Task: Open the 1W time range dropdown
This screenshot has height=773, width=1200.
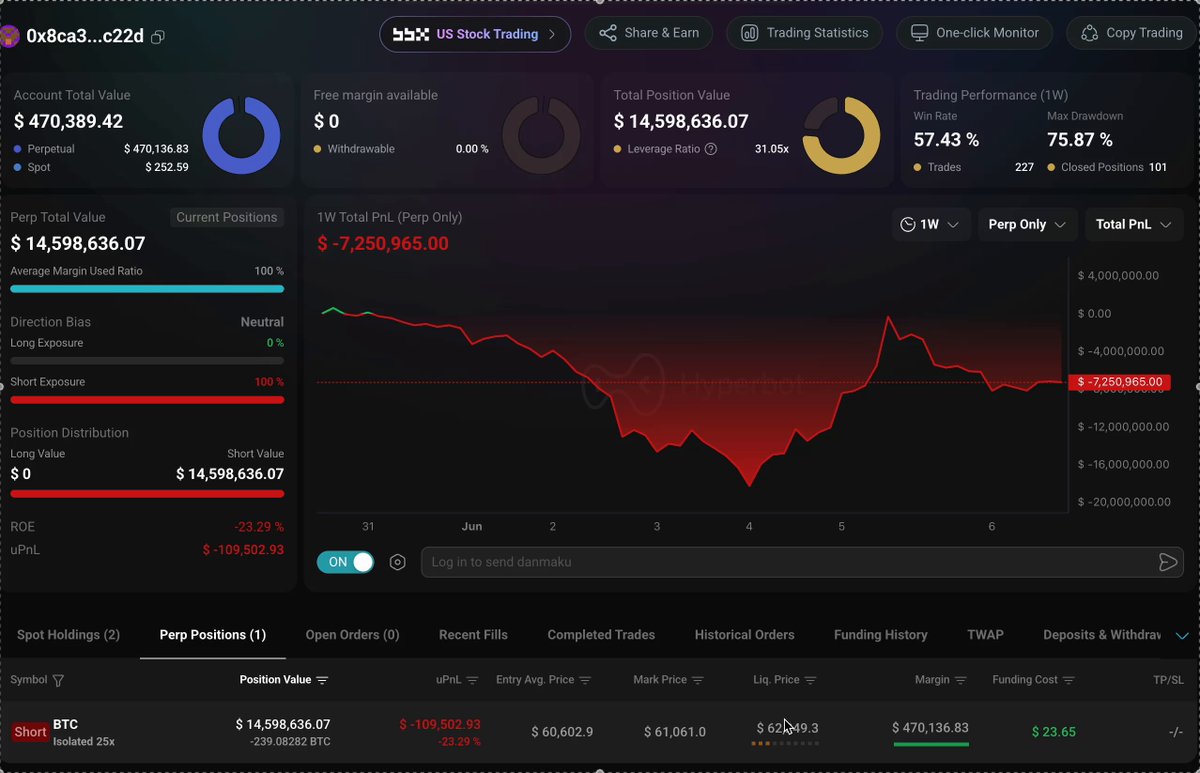Action: pos(930,225)
